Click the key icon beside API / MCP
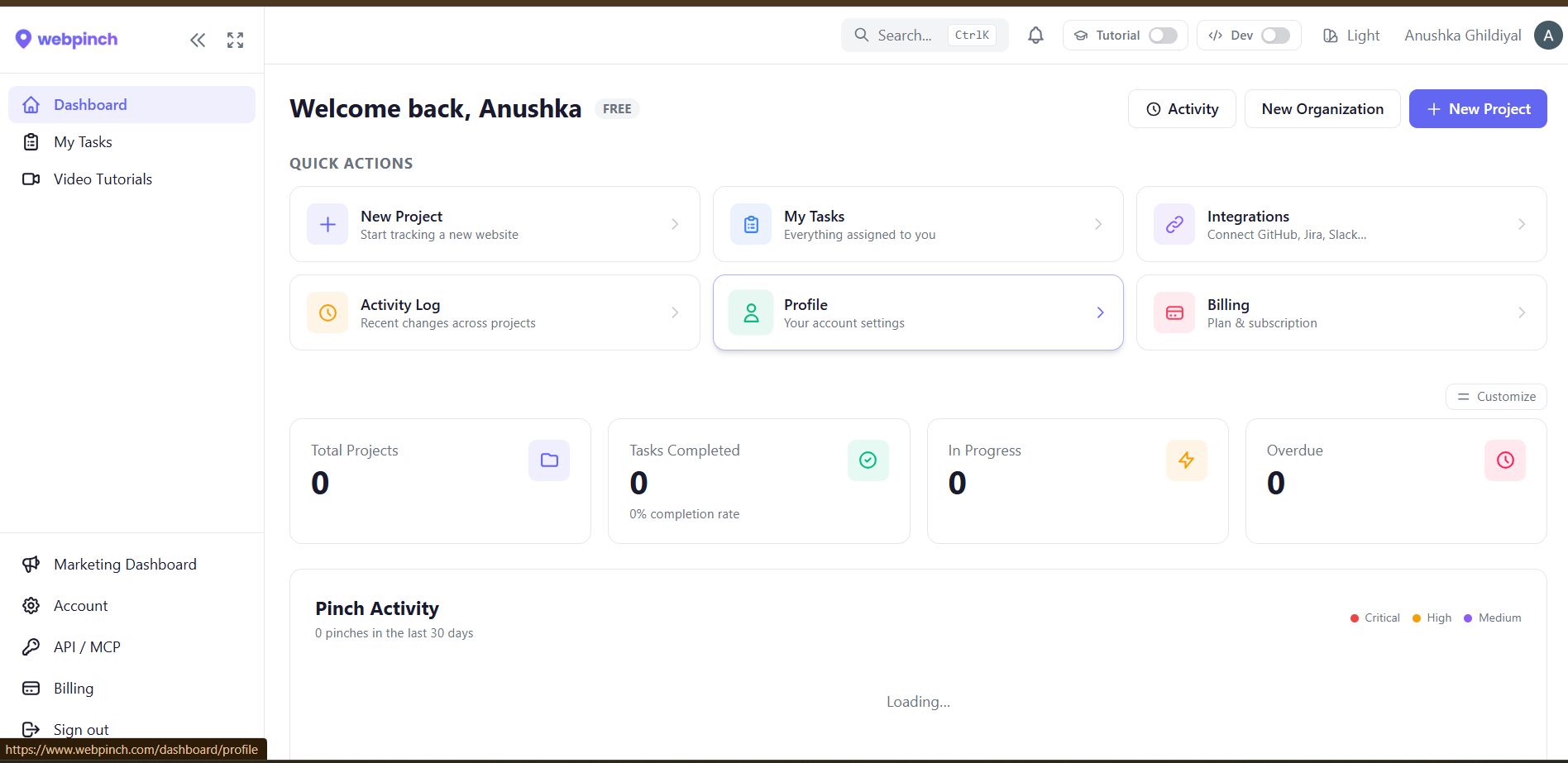 (x=31, y=647)
